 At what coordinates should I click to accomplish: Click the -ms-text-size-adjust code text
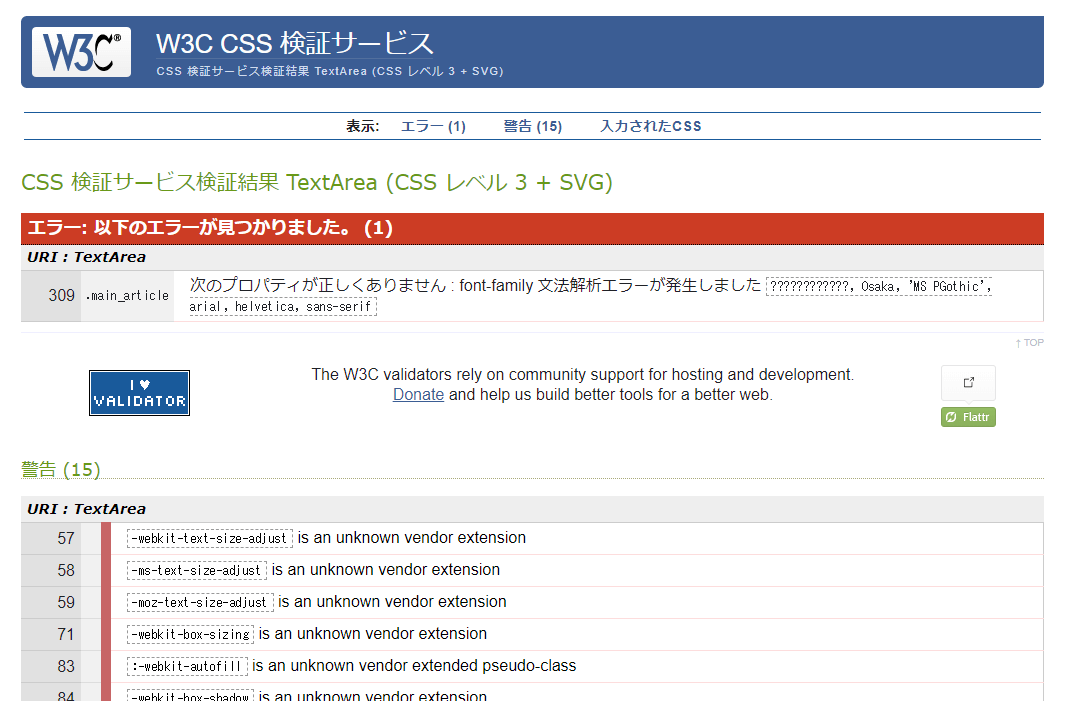(196, 570)
